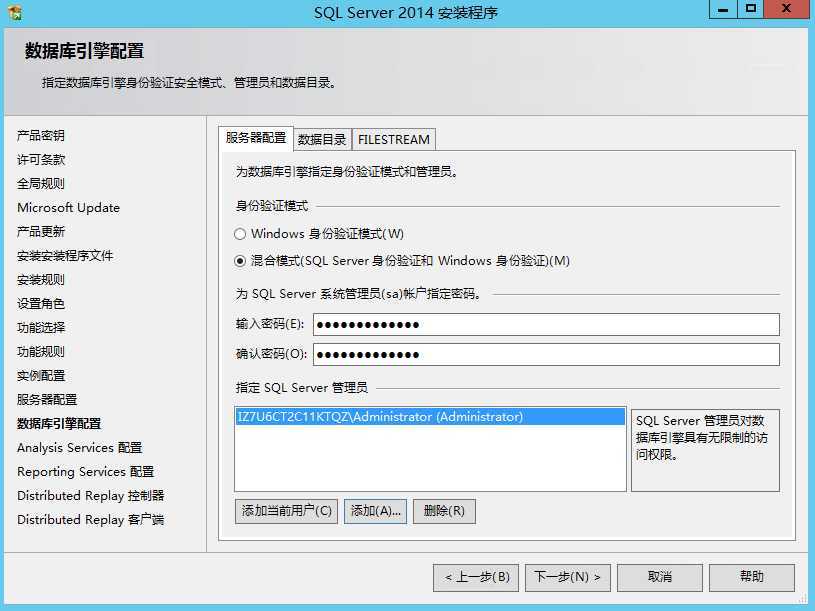The height and width of the screenshot is (611, 815).
Task: Click 安装安装程序文件 step in sidebar
Action: click(65, 256)
